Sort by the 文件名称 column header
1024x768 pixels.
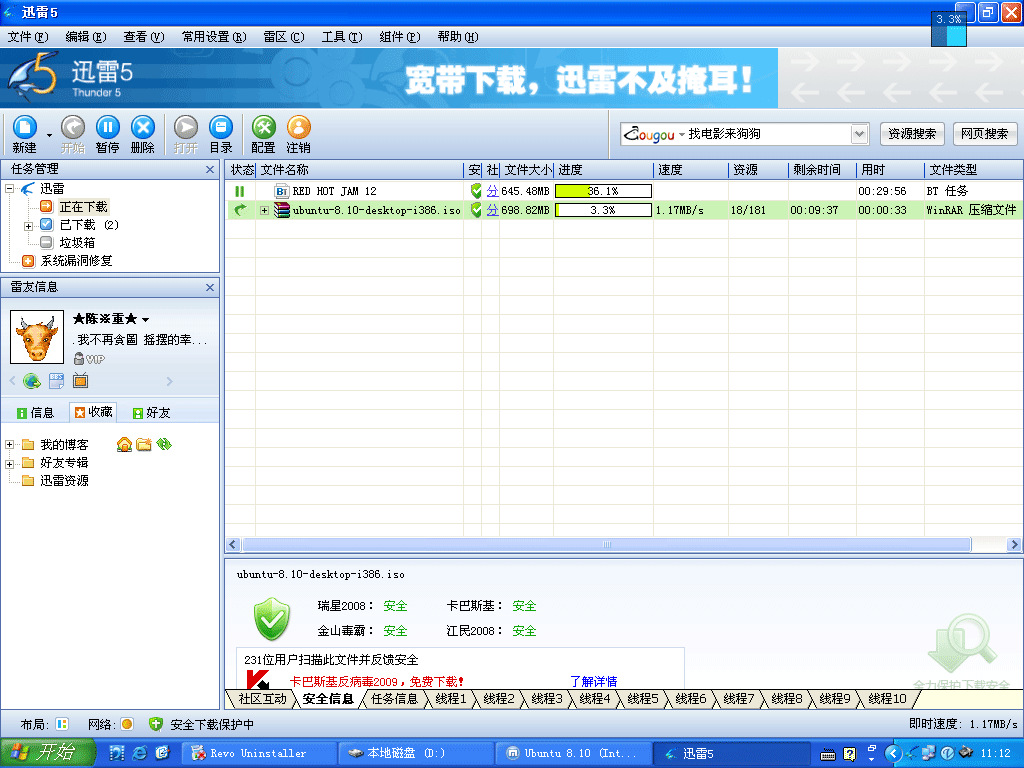tap(360, 170)
